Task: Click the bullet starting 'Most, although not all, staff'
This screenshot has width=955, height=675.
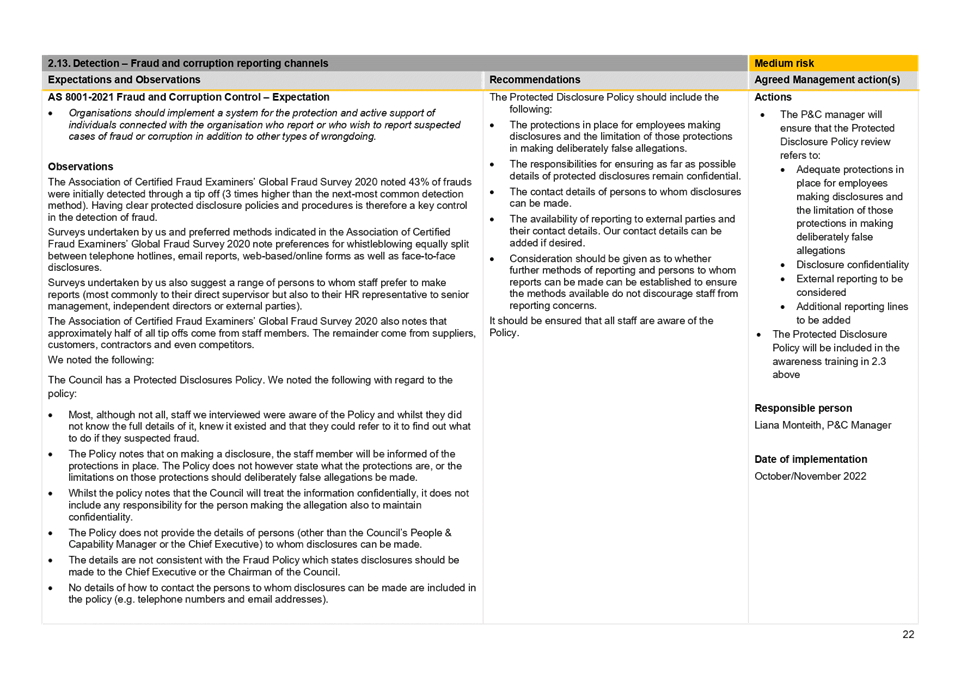Action: coord(269,426)
